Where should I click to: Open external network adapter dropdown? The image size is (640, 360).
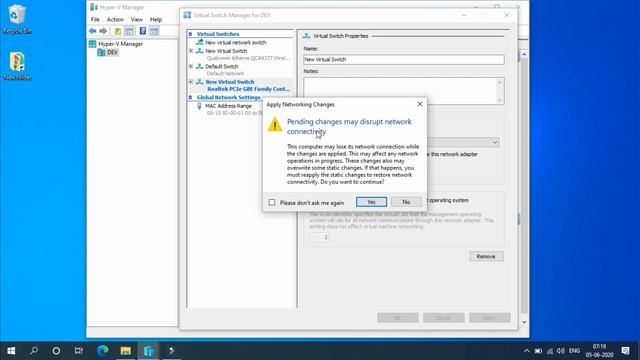pyautogui.click(x=495, y=142)
